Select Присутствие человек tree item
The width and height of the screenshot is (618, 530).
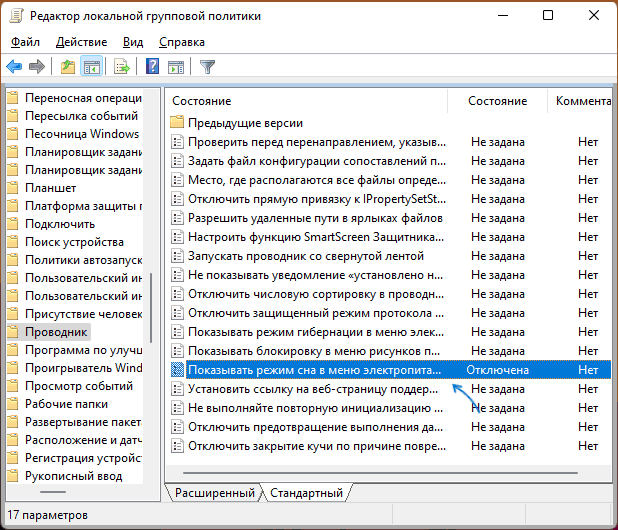click(x=84, y=314)
